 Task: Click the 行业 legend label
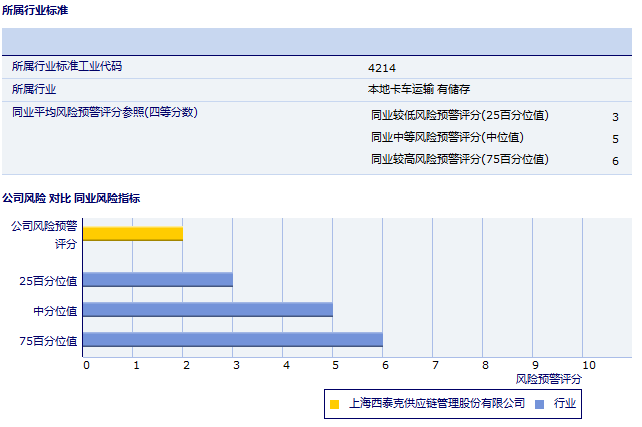tap(565, 405)
